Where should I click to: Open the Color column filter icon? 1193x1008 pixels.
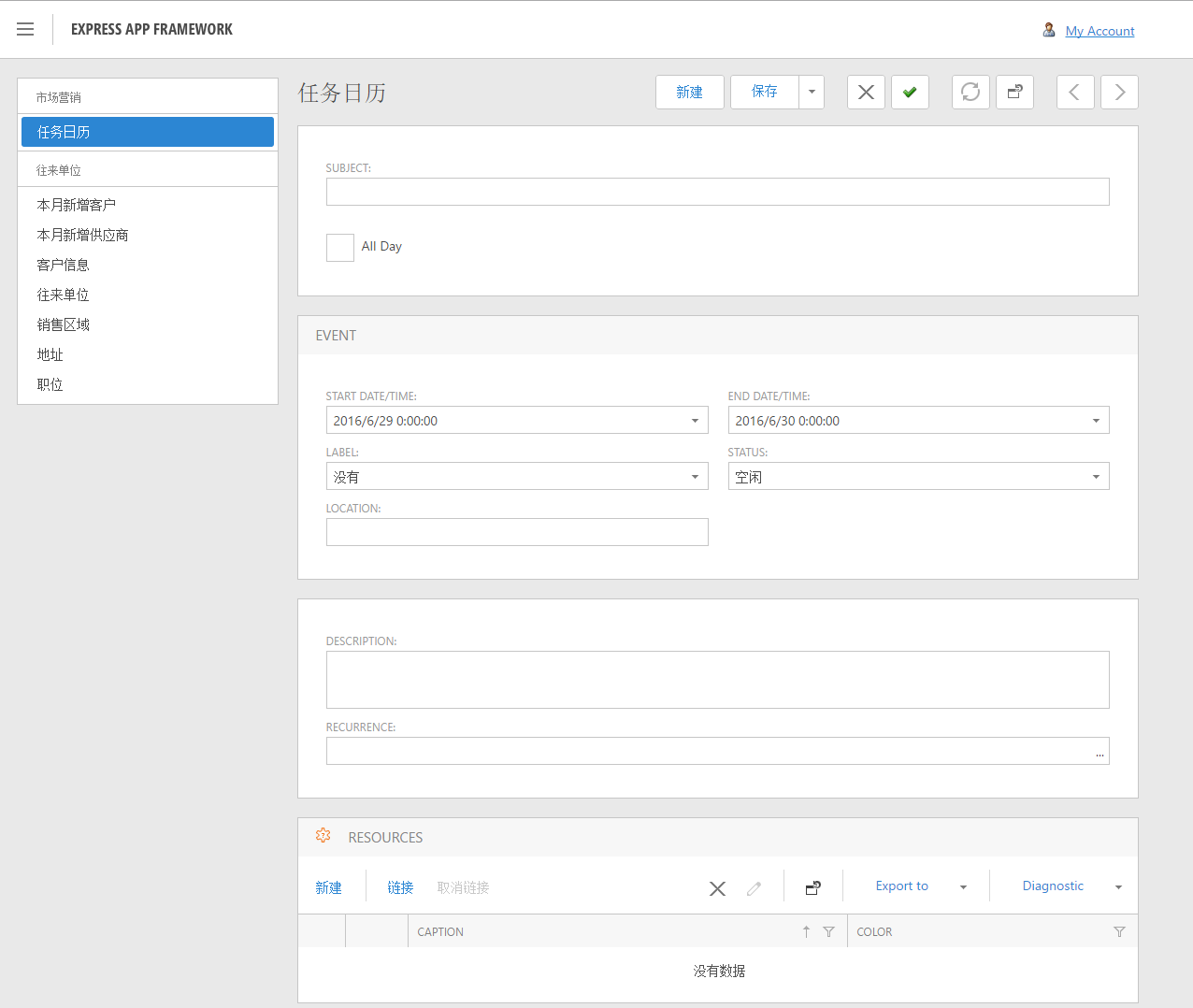(x=1119, y=931)
